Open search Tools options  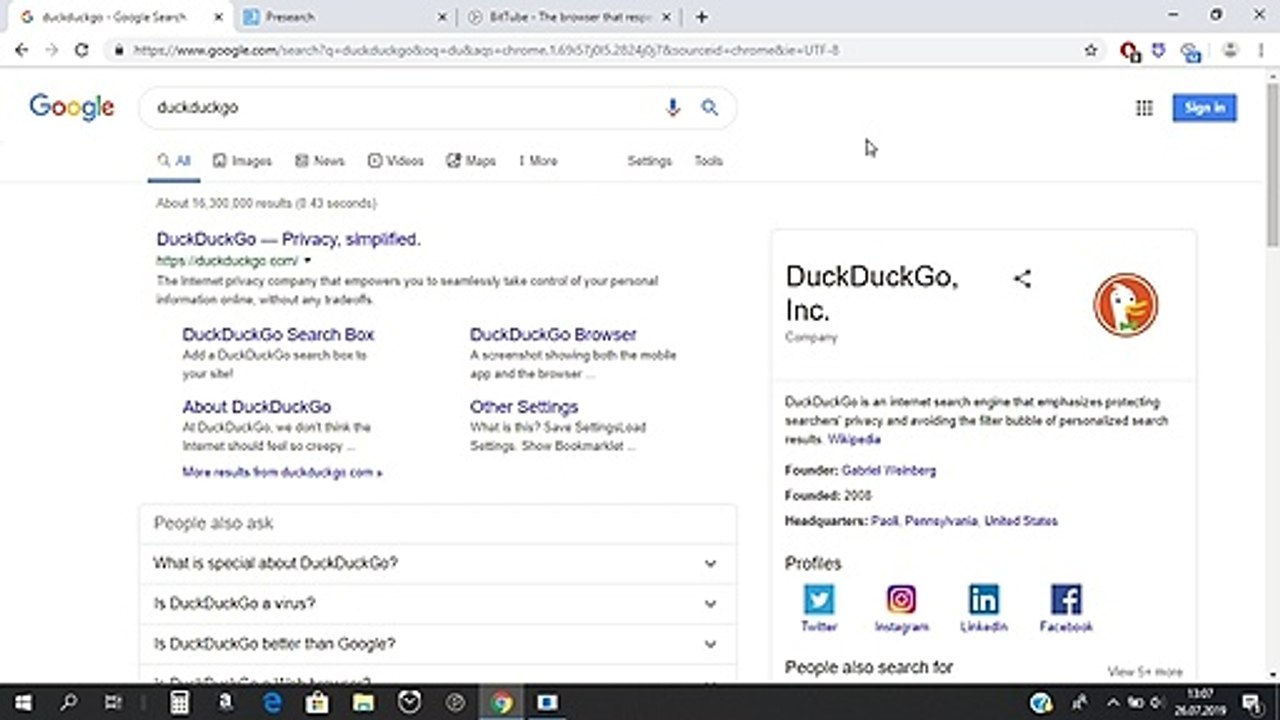coord(708,161)
